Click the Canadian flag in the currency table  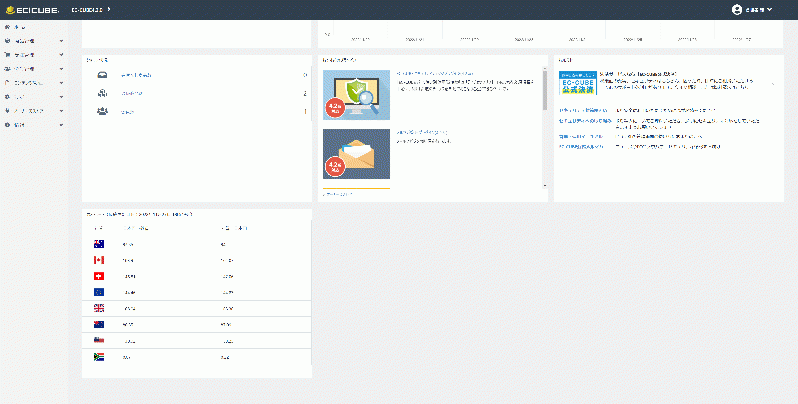click(x=99, y=260)
